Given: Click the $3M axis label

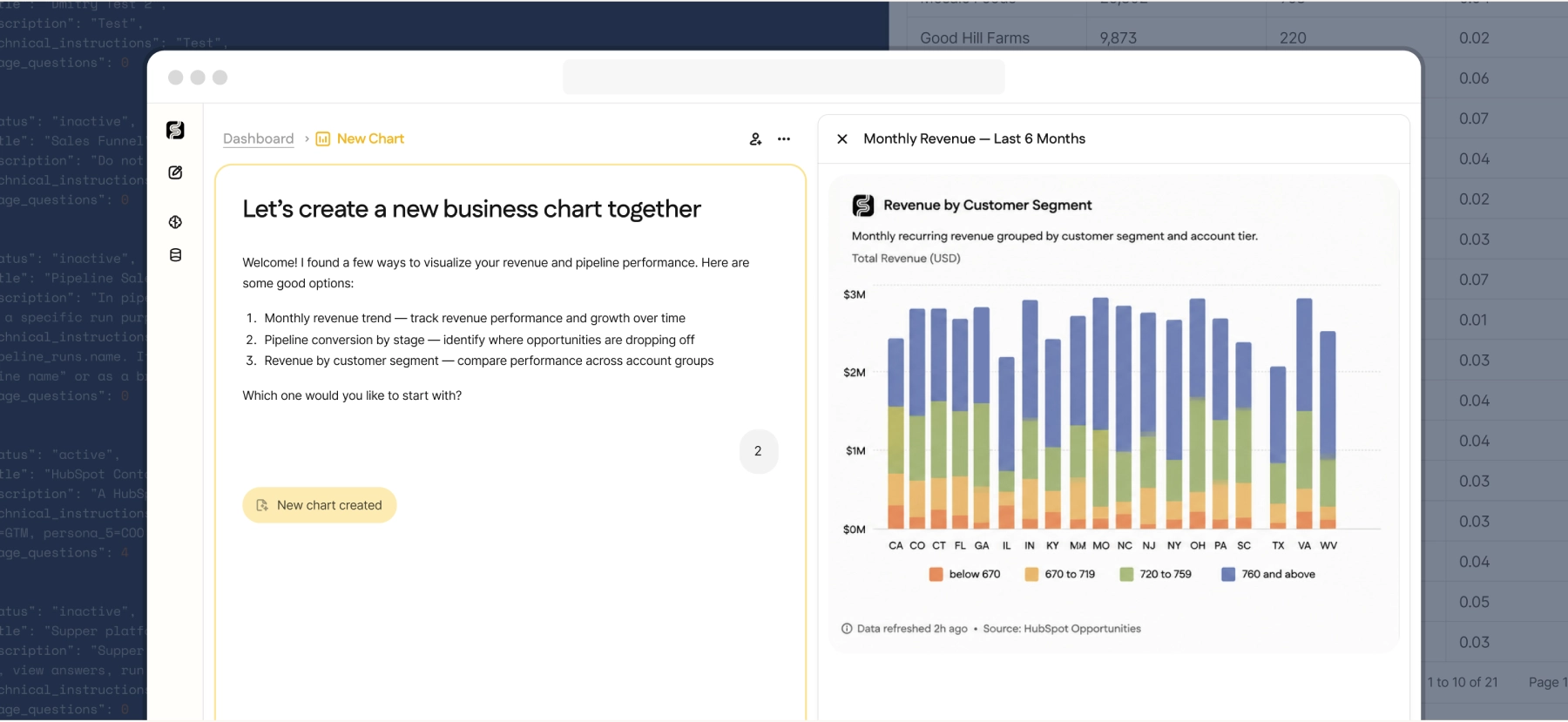Looking at the screenshot, I should [x=855, y=295].
